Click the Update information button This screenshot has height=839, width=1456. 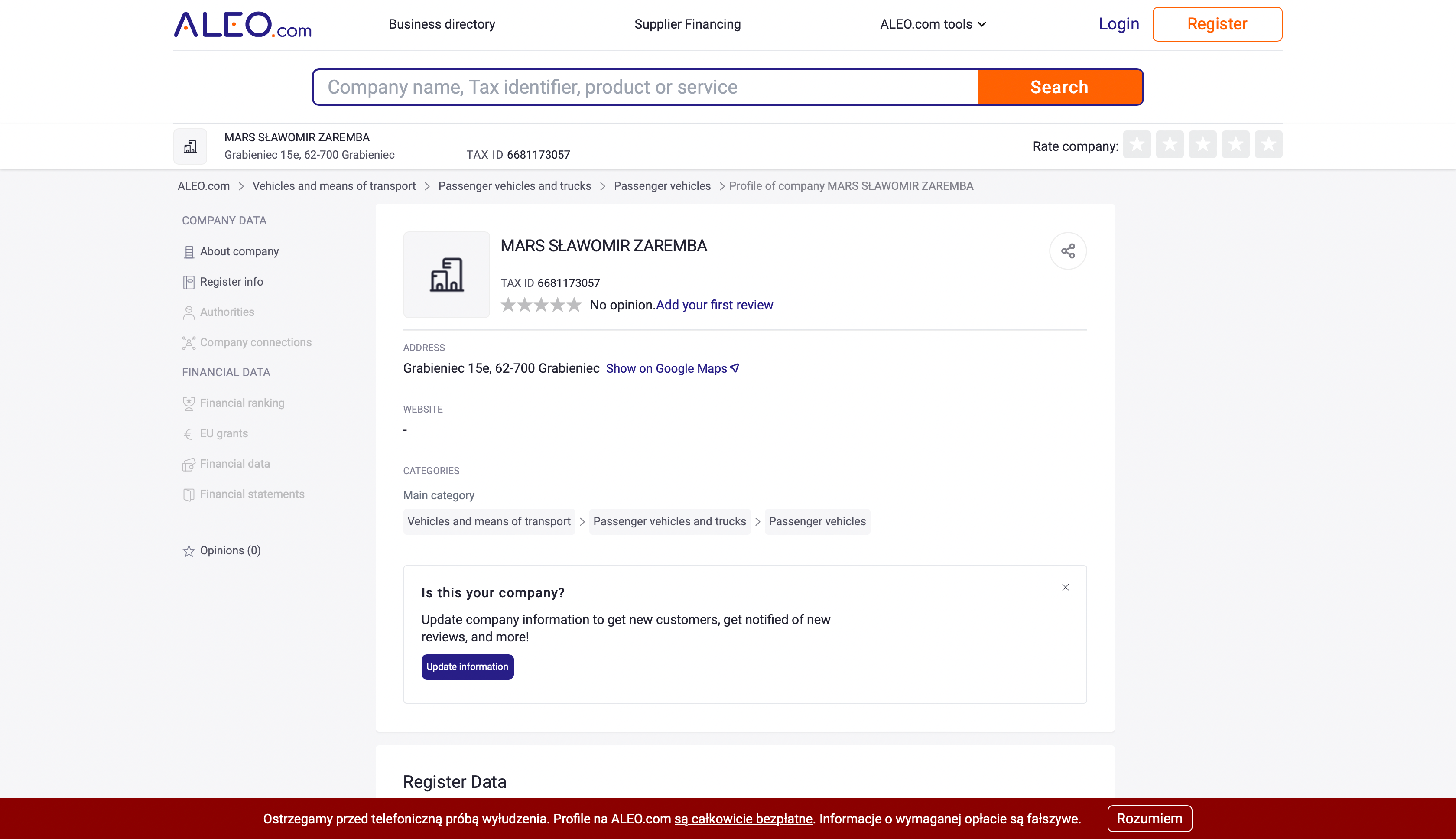[x=467, y=667]
